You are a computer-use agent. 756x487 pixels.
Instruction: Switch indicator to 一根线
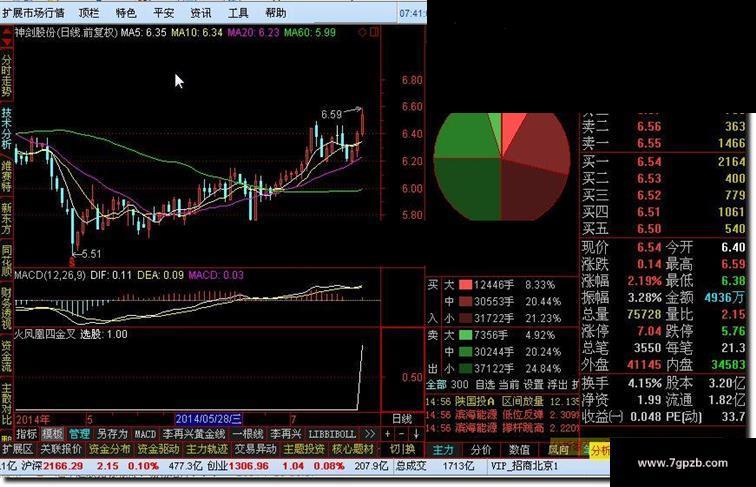click(x=247, y=433)
